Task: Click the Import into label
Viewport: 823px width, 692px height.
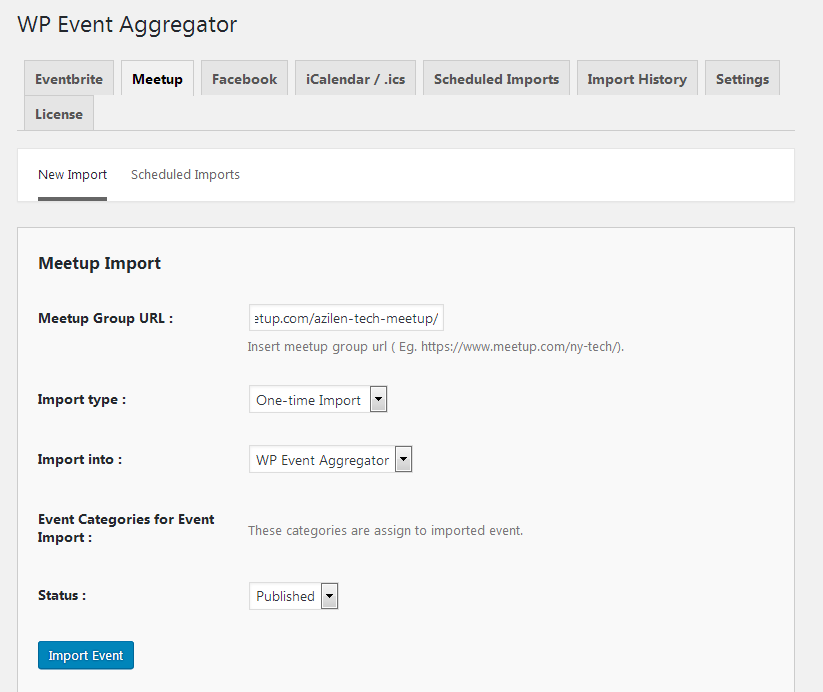Action: coord(80,459)
